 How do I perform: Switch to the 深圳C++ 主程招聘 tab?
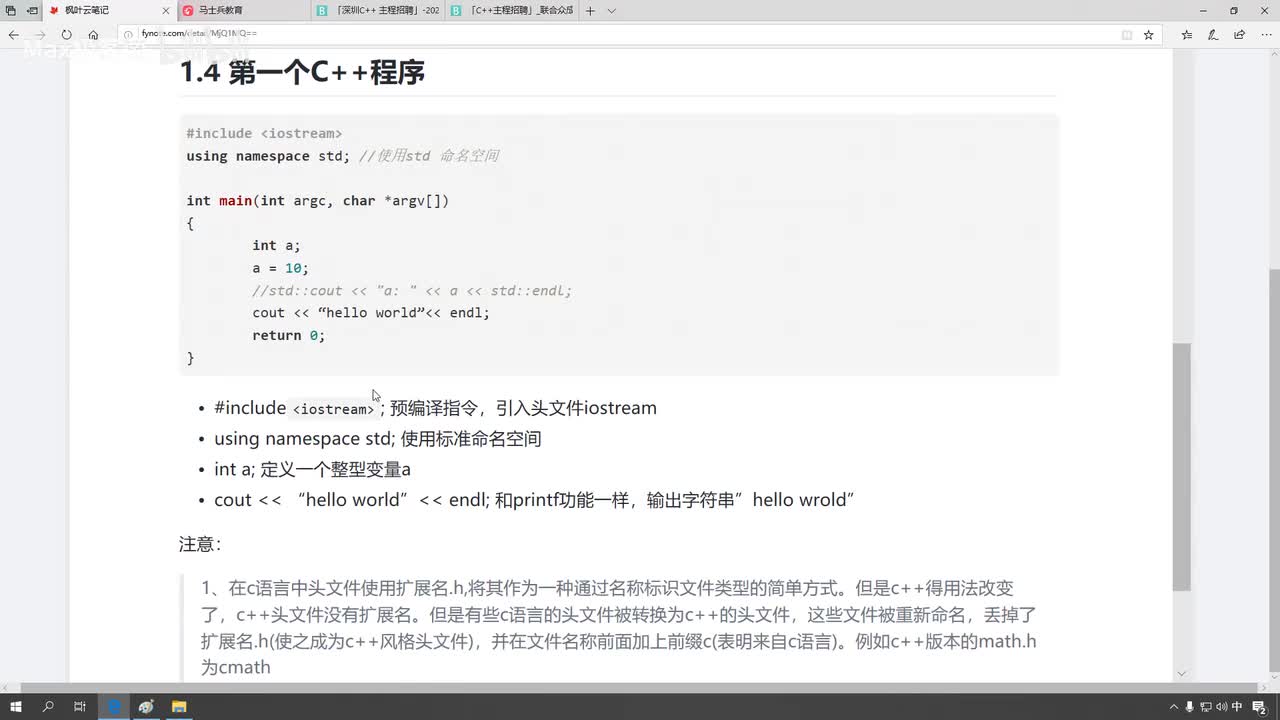pyautogui.click(x=377, y=10)
